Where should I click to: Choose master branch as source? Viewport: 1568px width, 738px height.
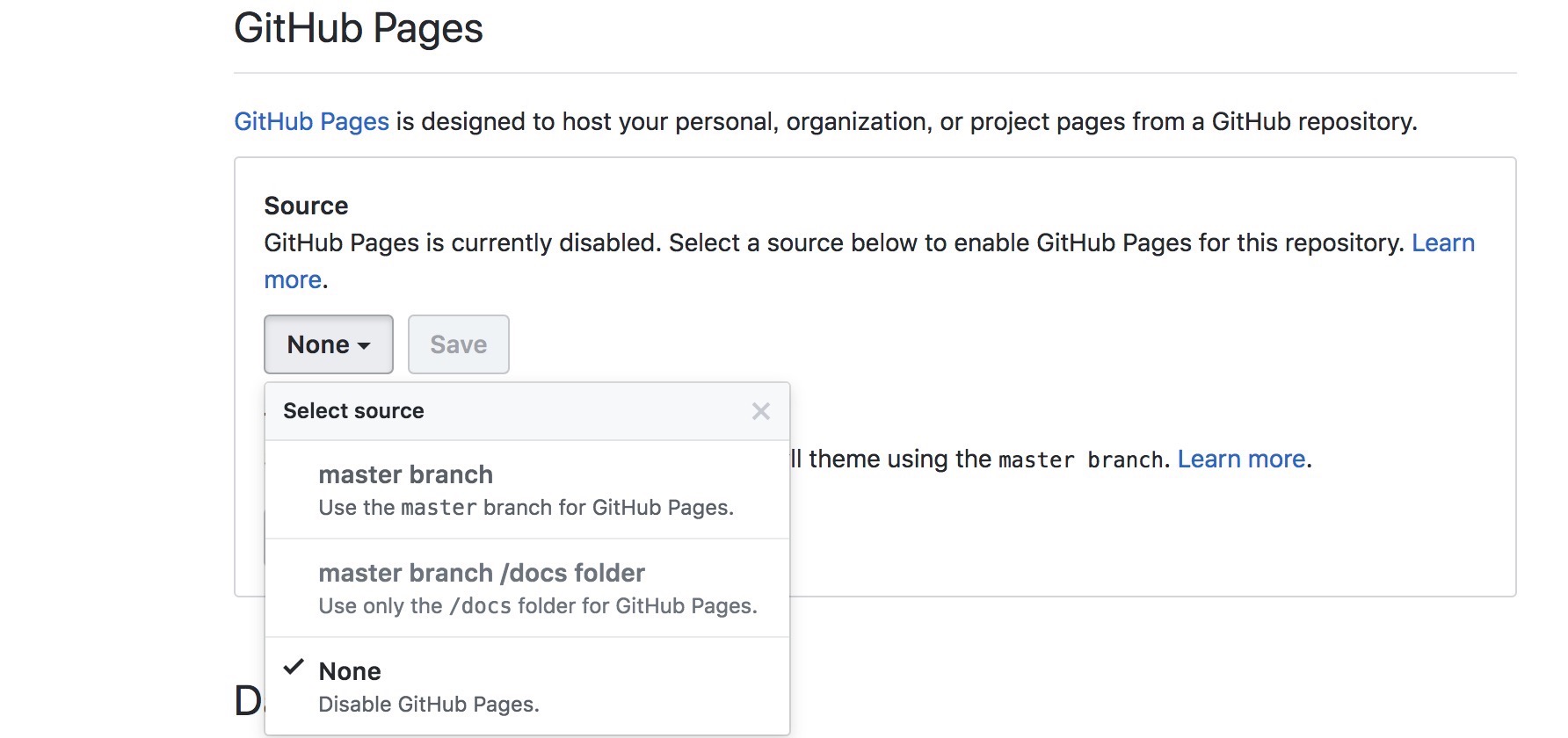pyautogui.click(x=527, y=490)
